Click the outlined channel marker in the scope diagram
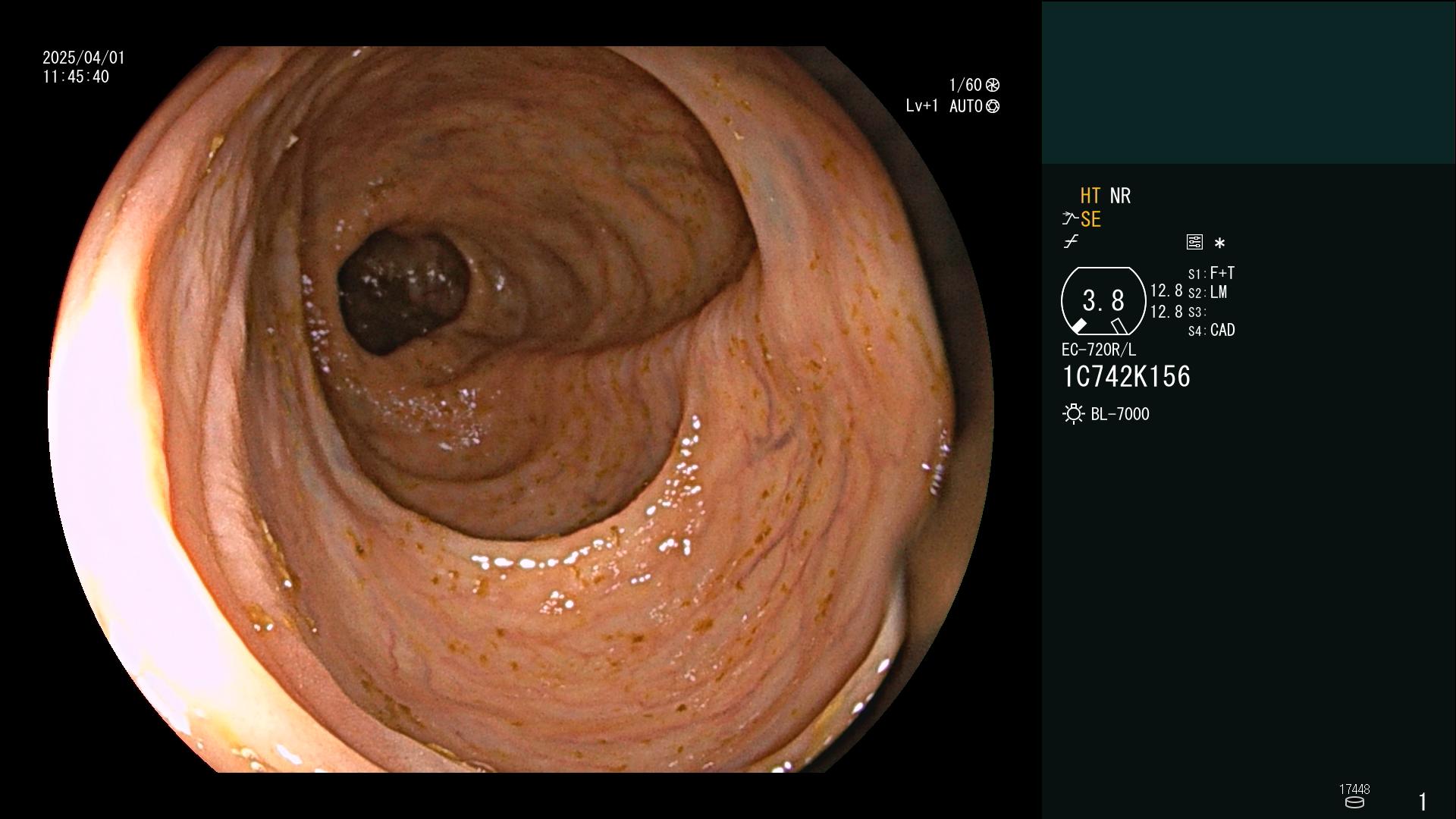Viewport: 1456px width, 819px height. [x=1119, y=326]
